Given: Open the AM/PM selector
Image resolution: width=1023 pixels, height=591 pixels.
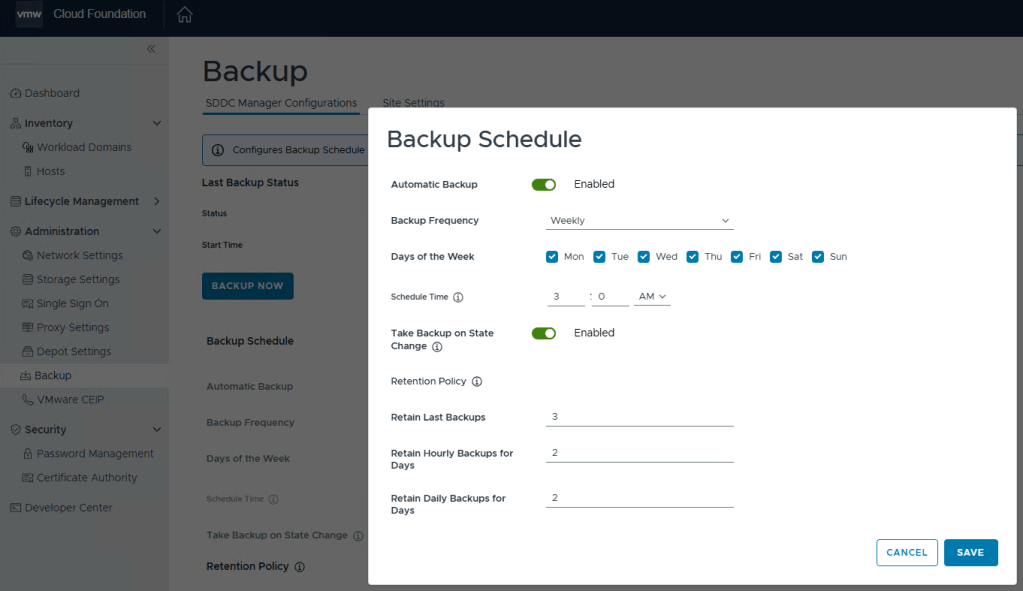Looking at the screenshot, I should pyautogui.click(x=652, y=297).
